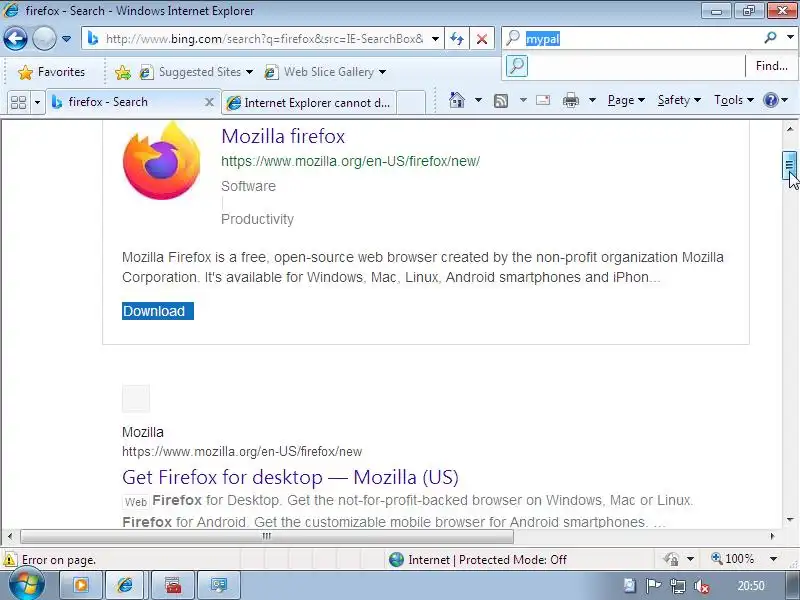Click the Mozilla site name text

pyautogui.click(x=143, y=432)
